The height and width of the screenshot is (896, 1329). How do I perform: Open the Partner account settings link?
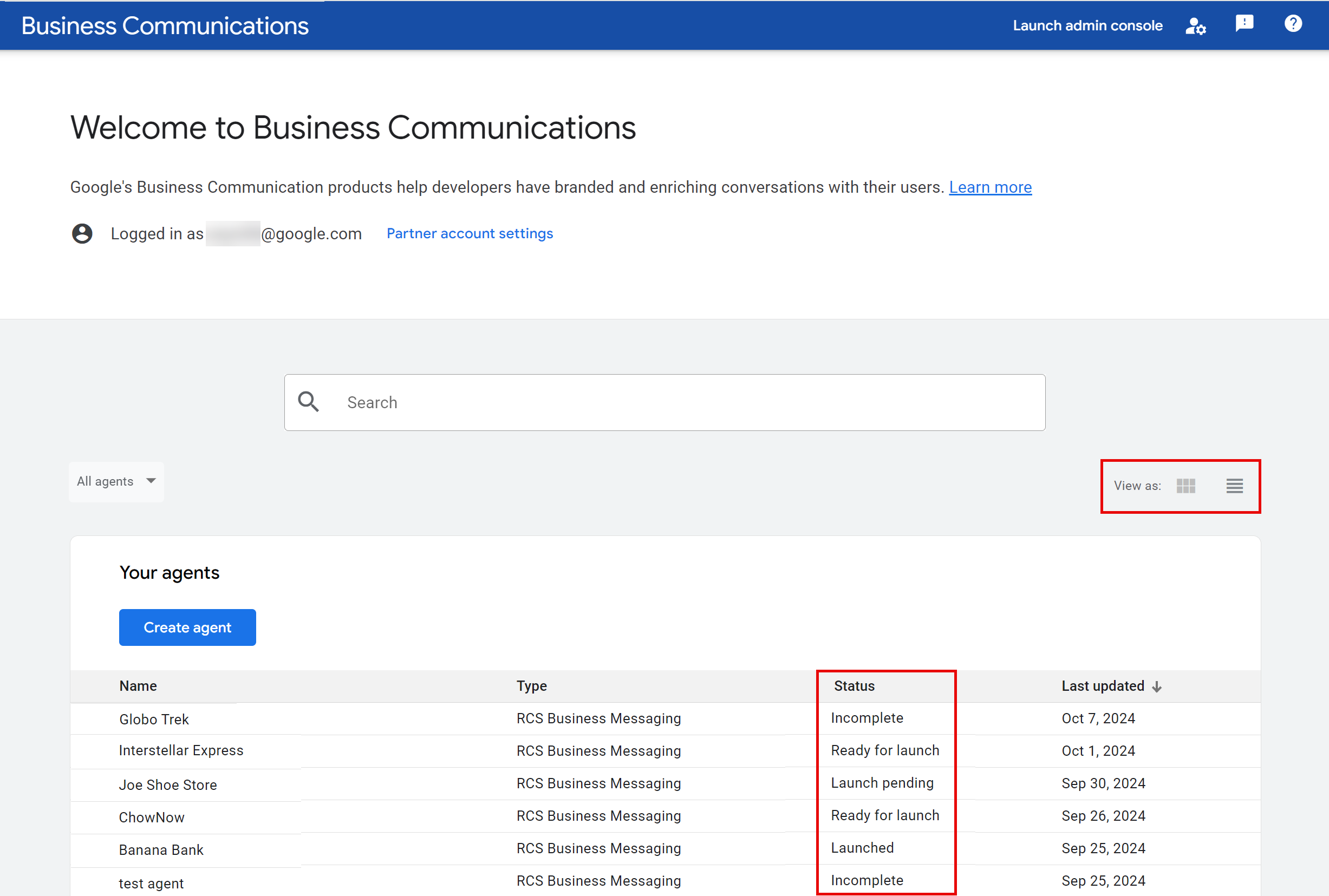coord(470,233)
